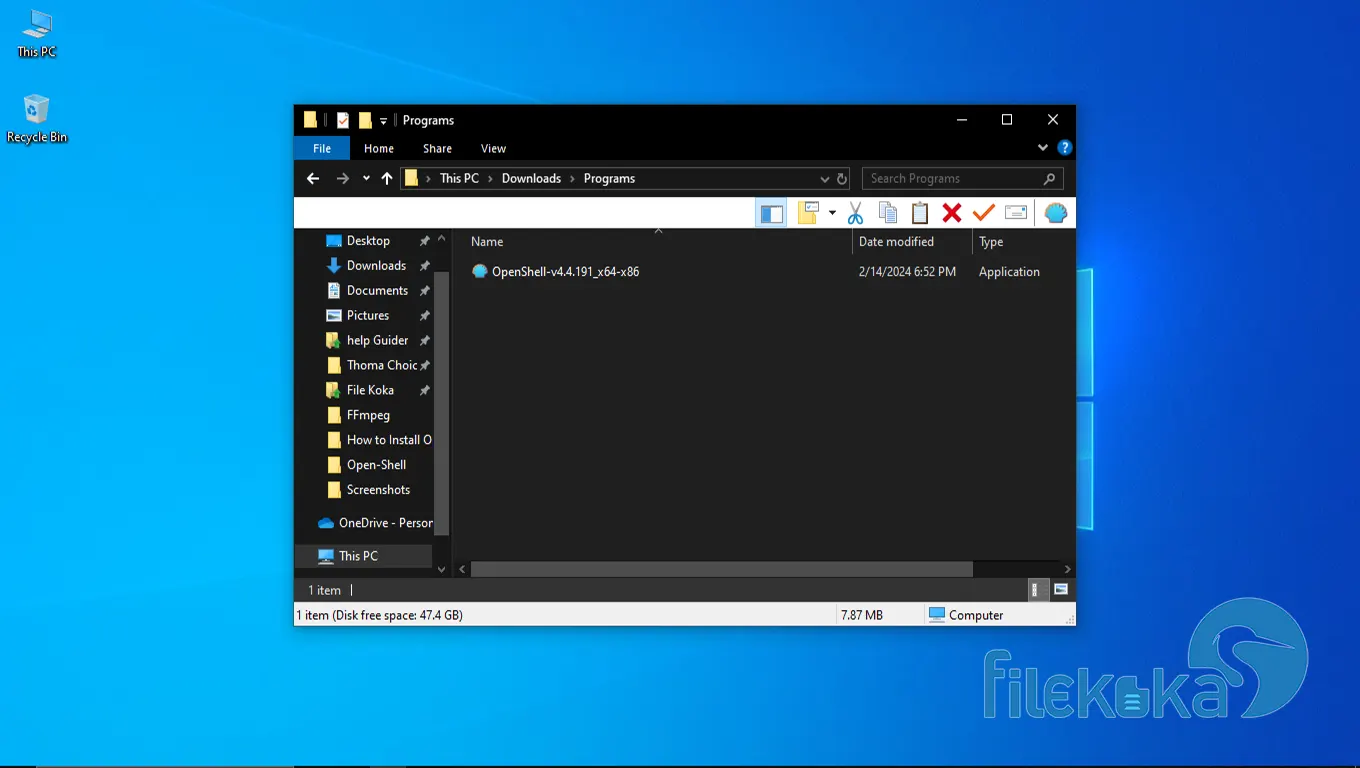
Task: Click This PC in address breadcrumb
Action: 459,179
